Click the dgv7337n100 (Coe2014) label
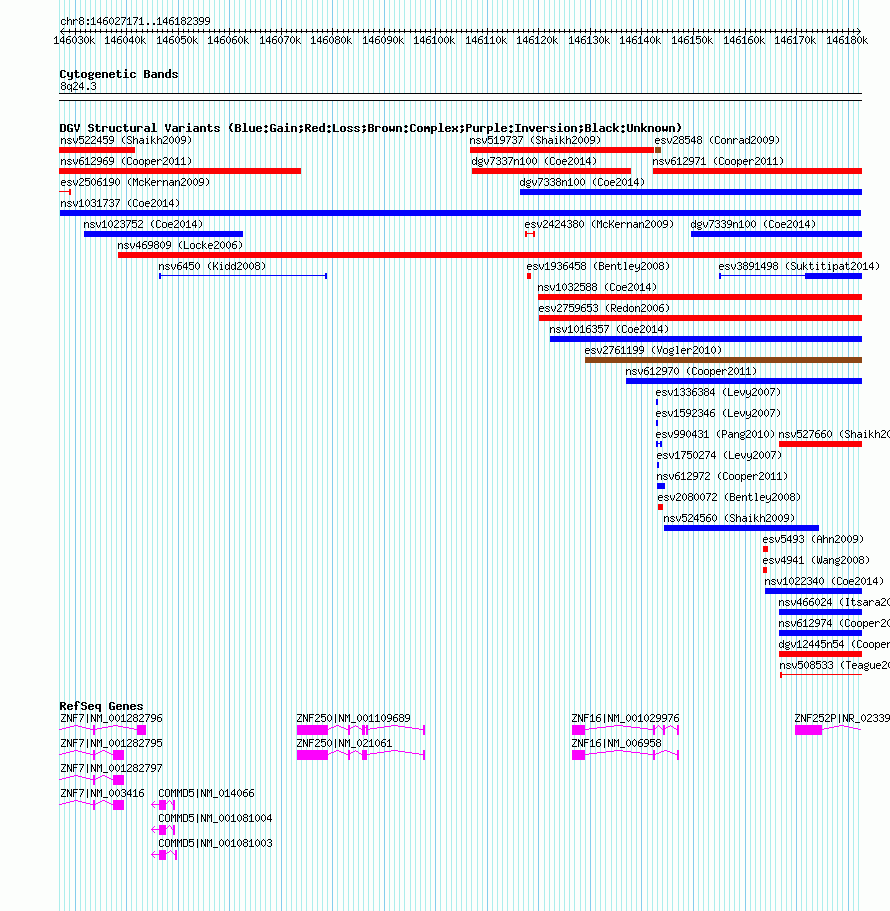 pos(534,162)
